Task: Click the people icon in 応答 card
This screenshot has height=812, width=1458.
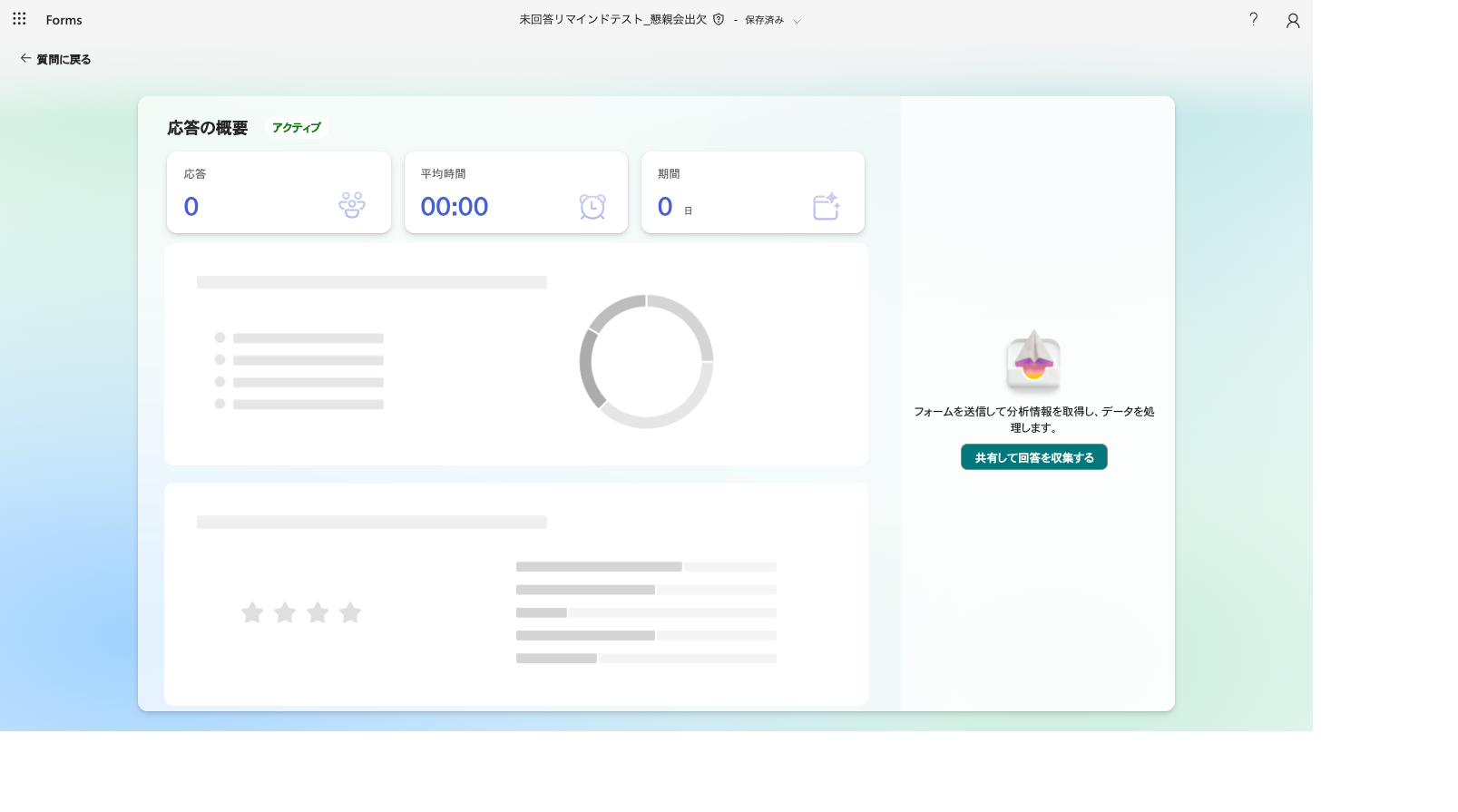Action: point(352,205)
